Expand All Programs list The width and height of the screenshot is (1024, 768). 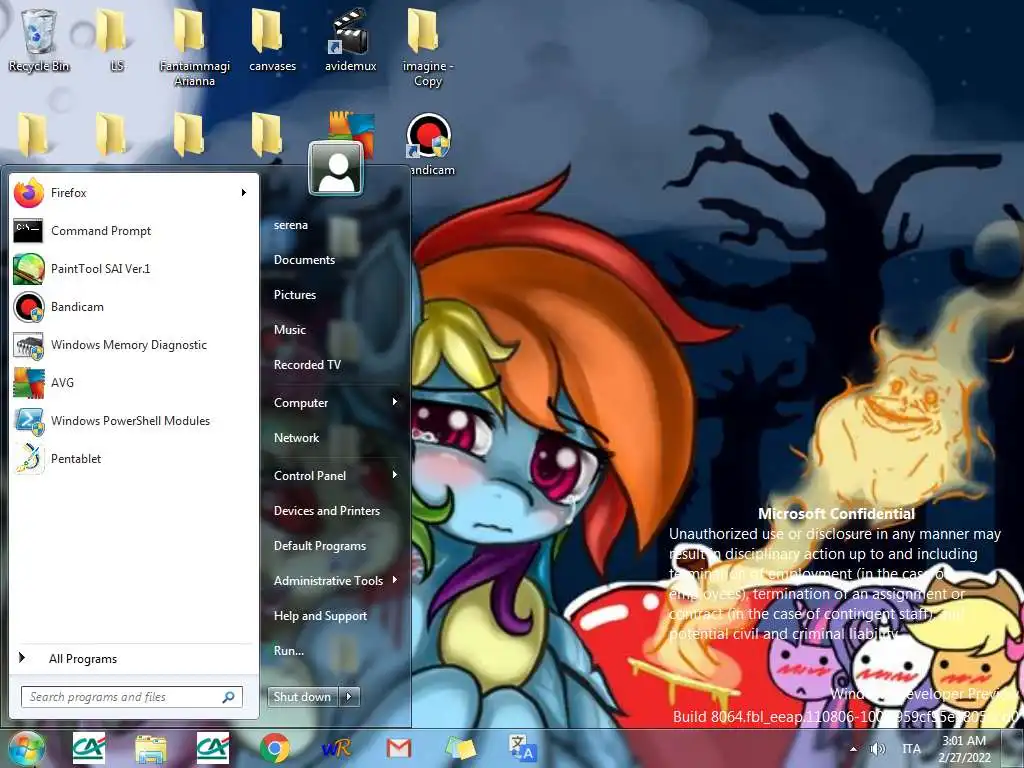tap(82, 659)
